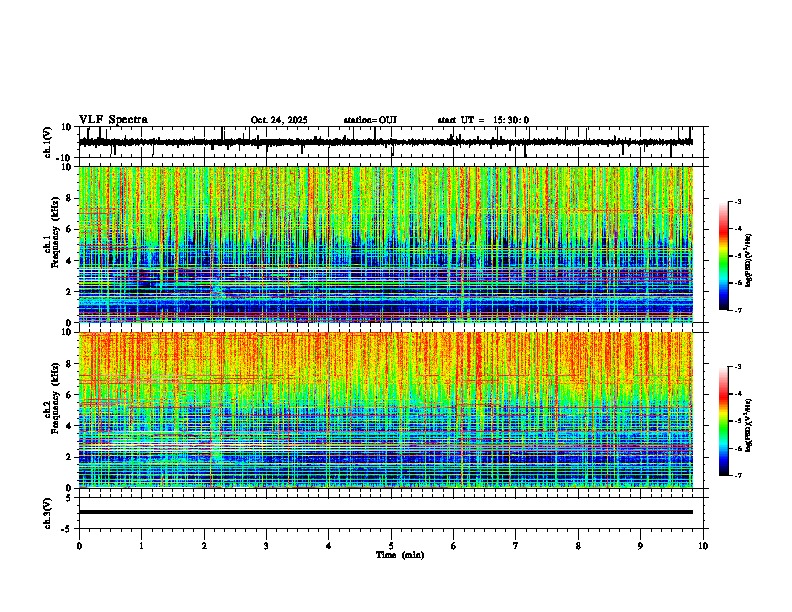
Task: Click the "-7" label on ch.1 color scale
Action: 738,310
